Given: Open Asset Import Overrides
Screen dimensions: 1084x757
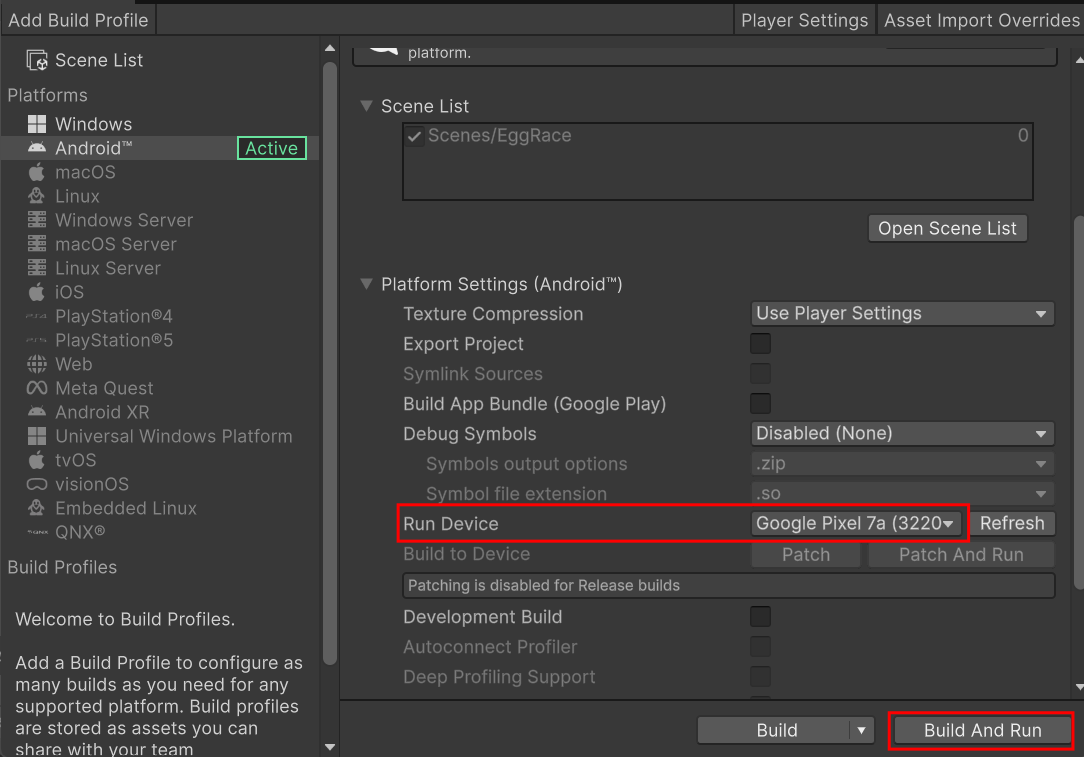Looking at the screenshot, I should click(981, 20).
